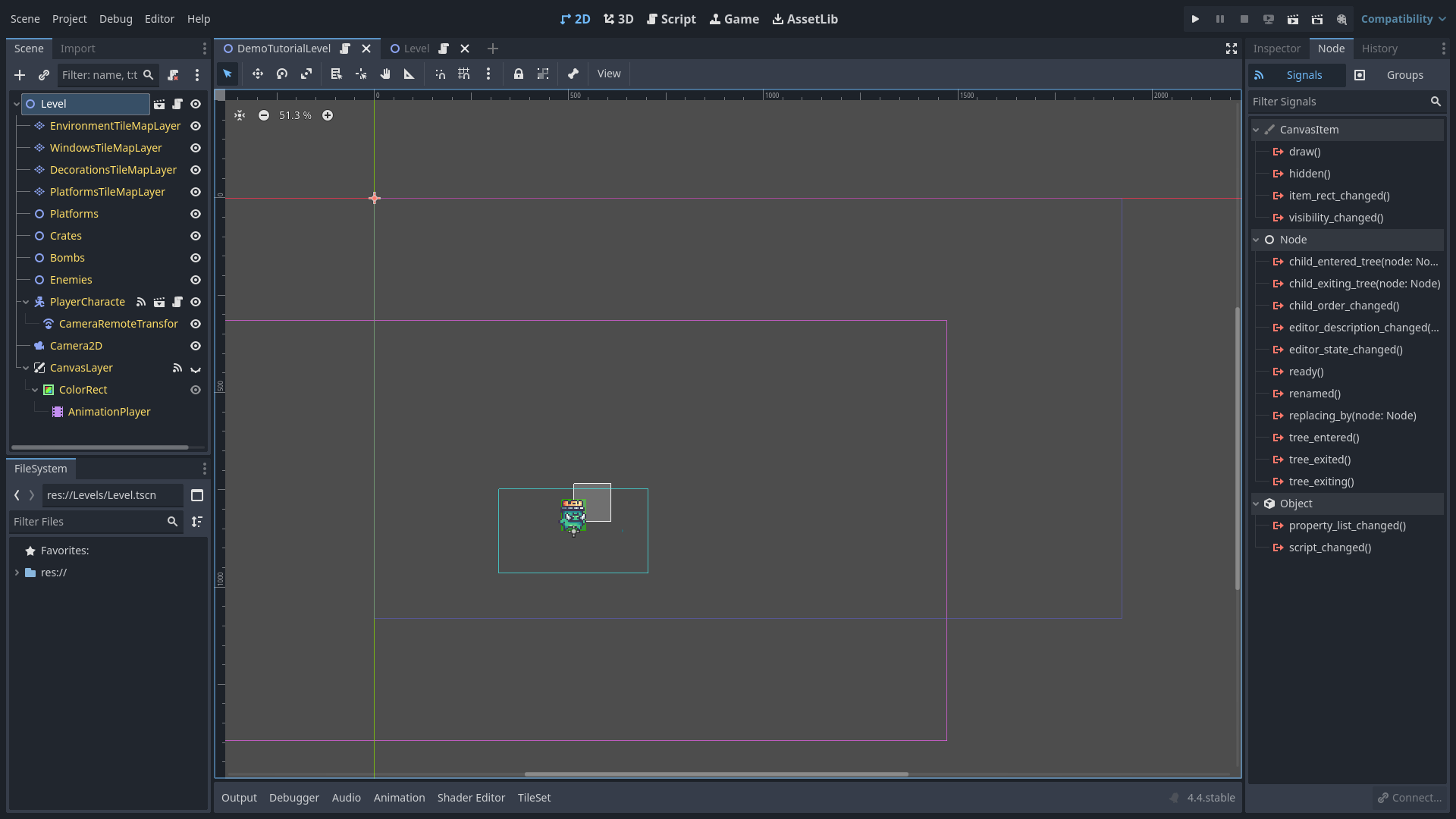This screenshot has width=1456, height=819.
Task: Click the View menu button
Action: click(x=608, y=74)
